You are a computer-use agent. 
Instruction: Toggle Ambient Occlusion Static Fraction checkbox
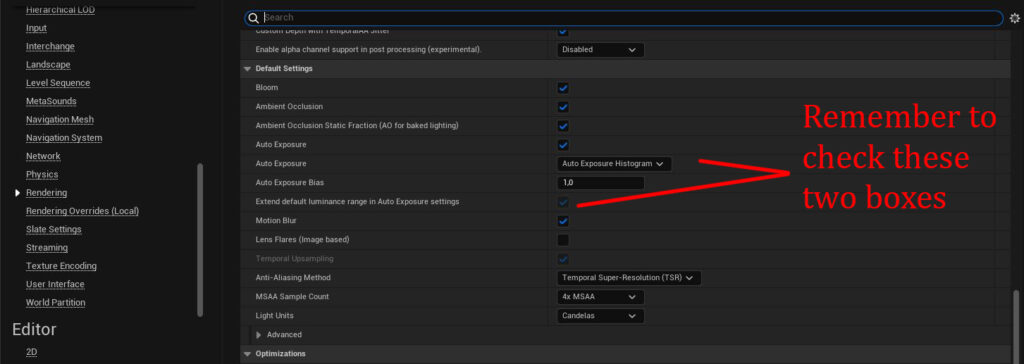coord(563,125)
